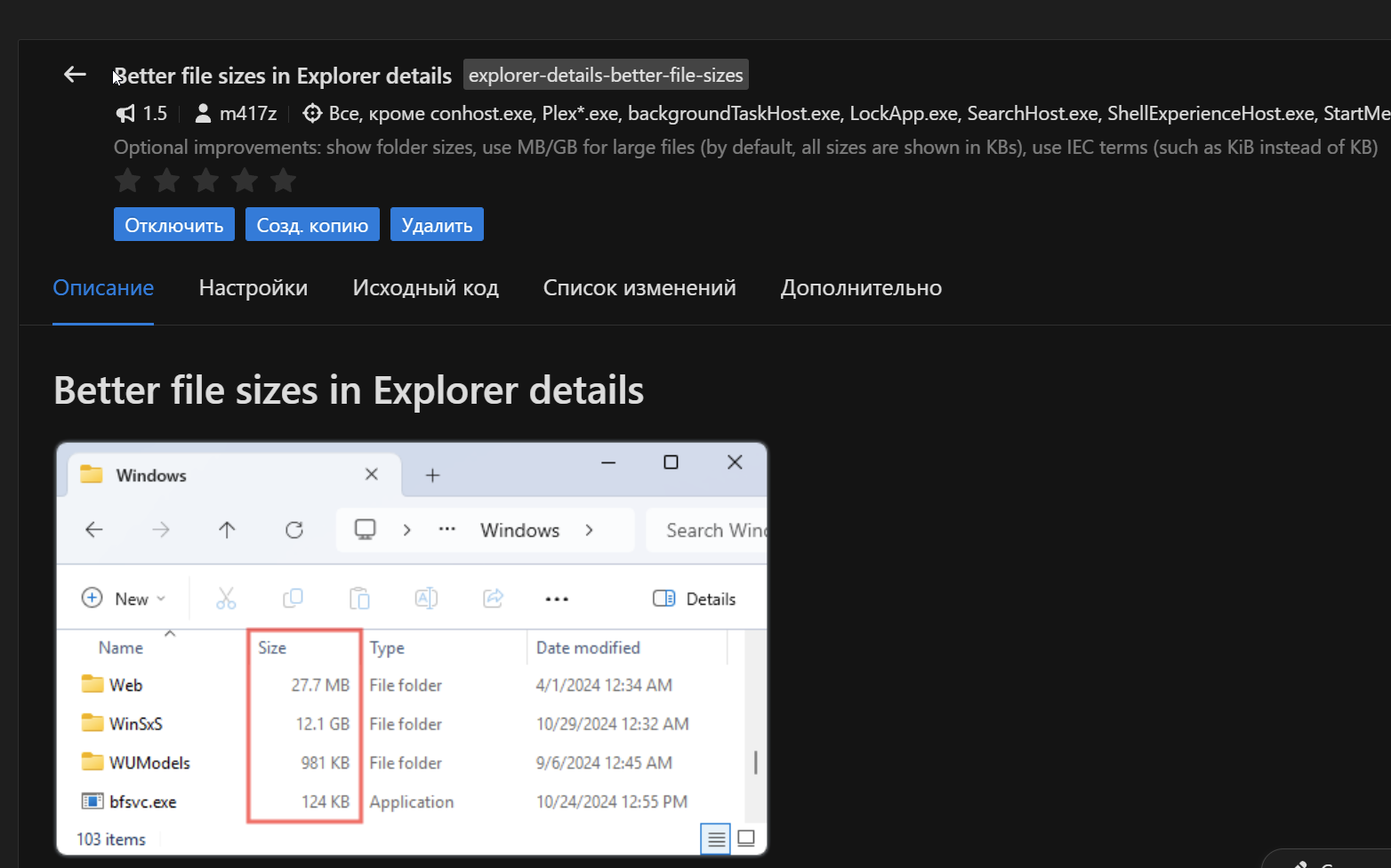Click the back arrow icon
The height and width of the screenshot is (868, 1391).
coord(75,75)
